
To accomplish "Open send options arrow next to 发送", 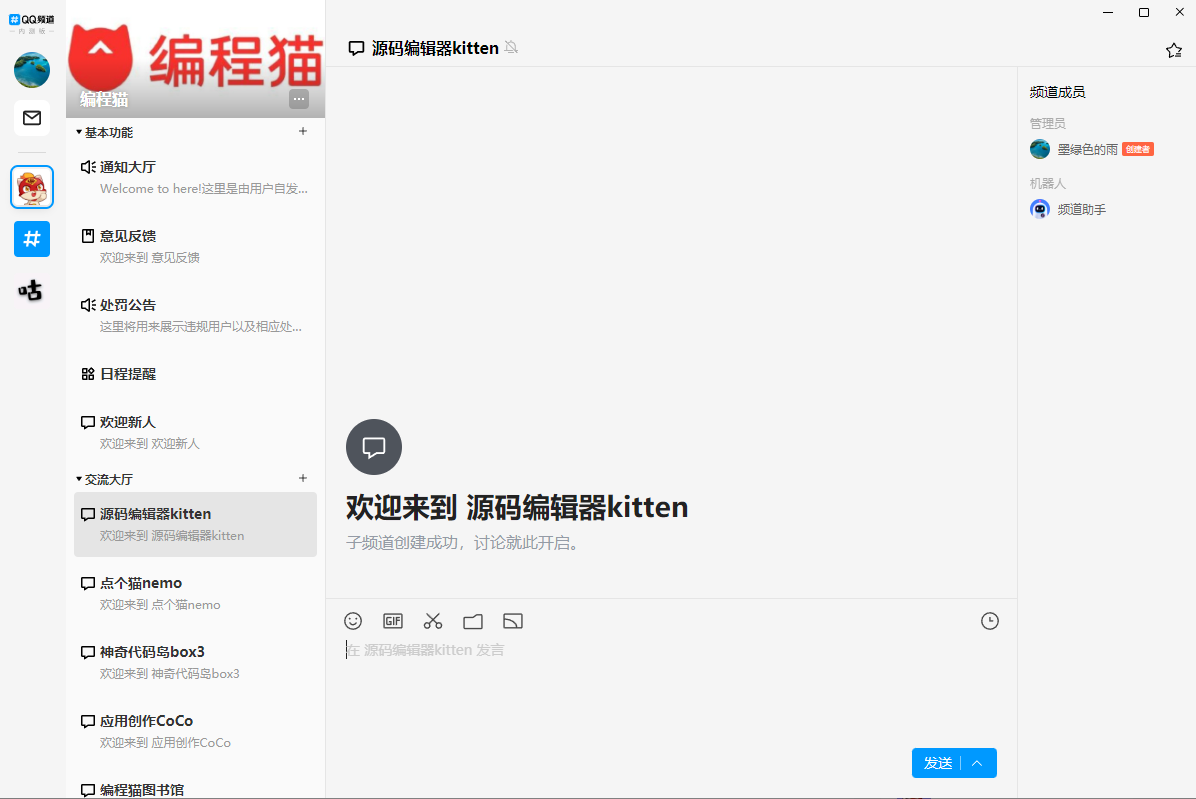I will [x=978, y=763].
